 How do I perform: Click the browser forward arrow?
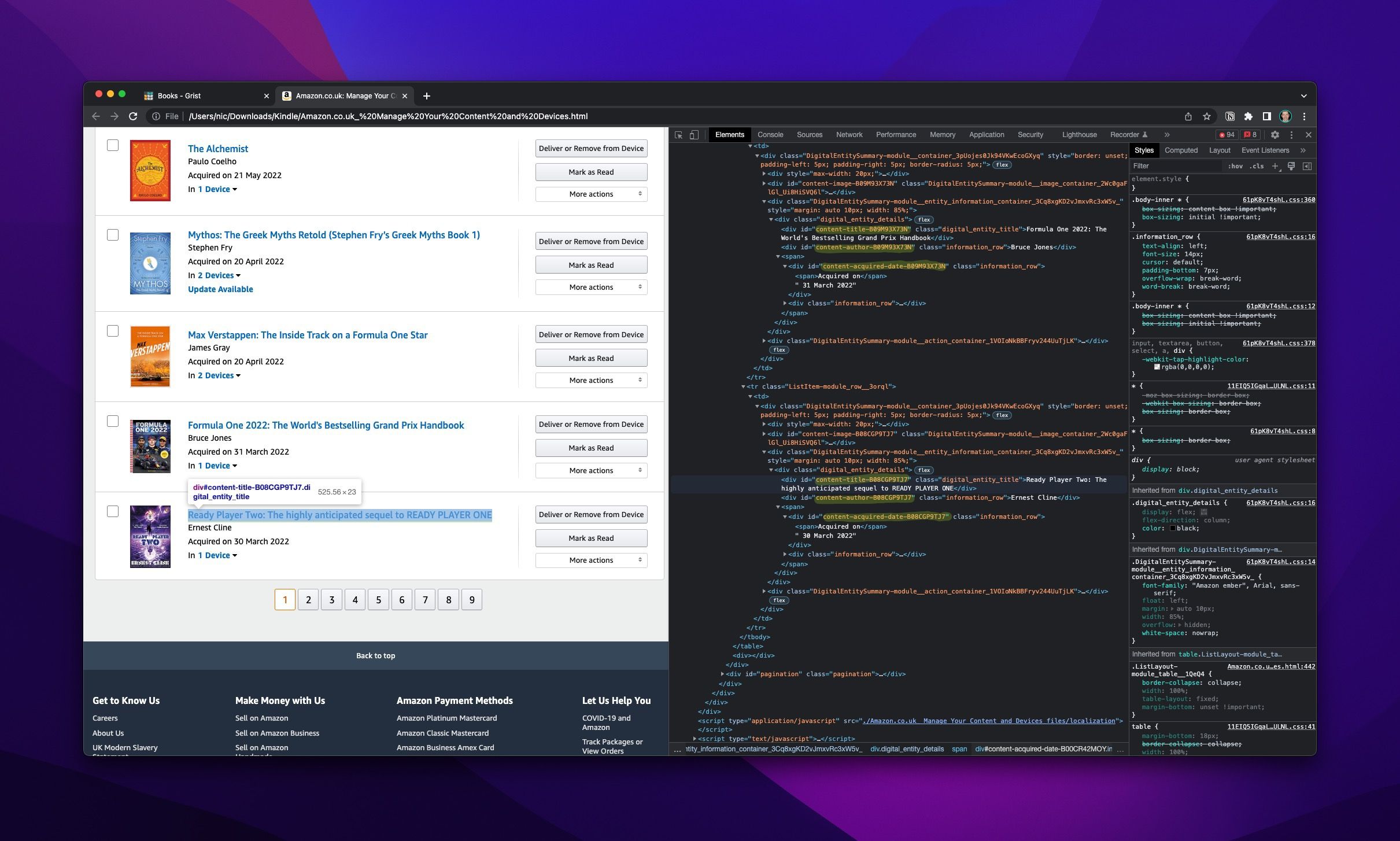click(x=114, y=116)
